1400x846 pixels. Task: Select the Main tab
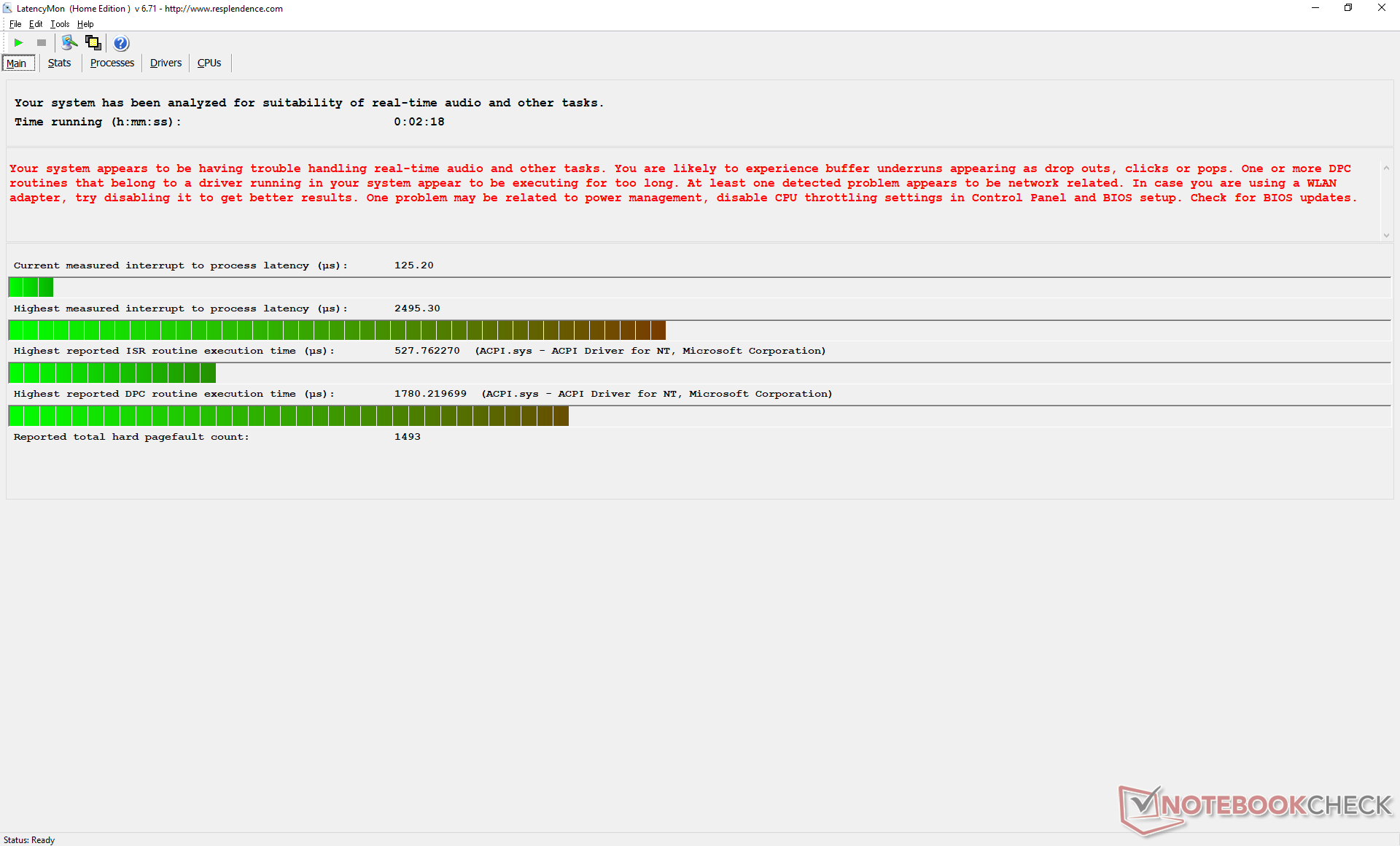pyautogui.click(x=17, y=63)
